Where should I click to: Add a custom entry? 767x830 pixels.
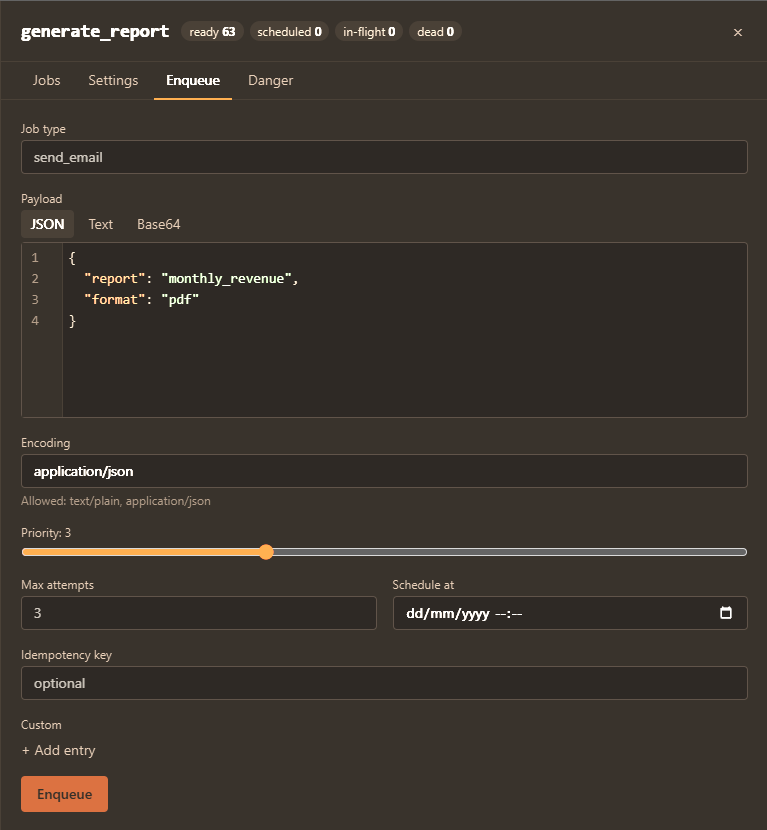tap(58, 750)
